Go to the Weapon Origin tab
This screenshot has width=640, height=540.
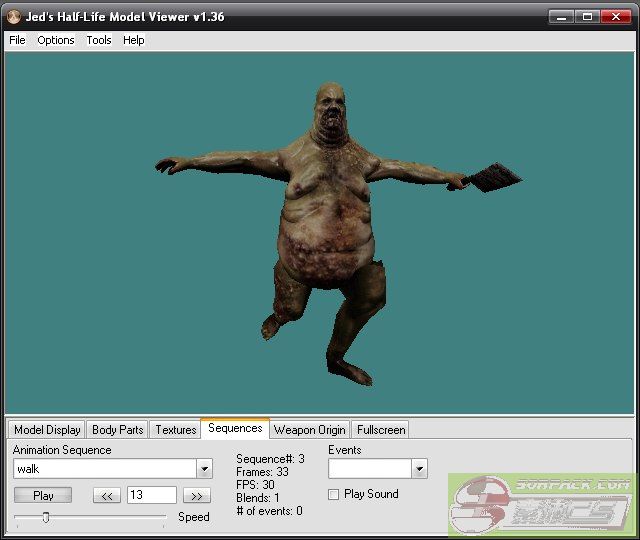309,430
